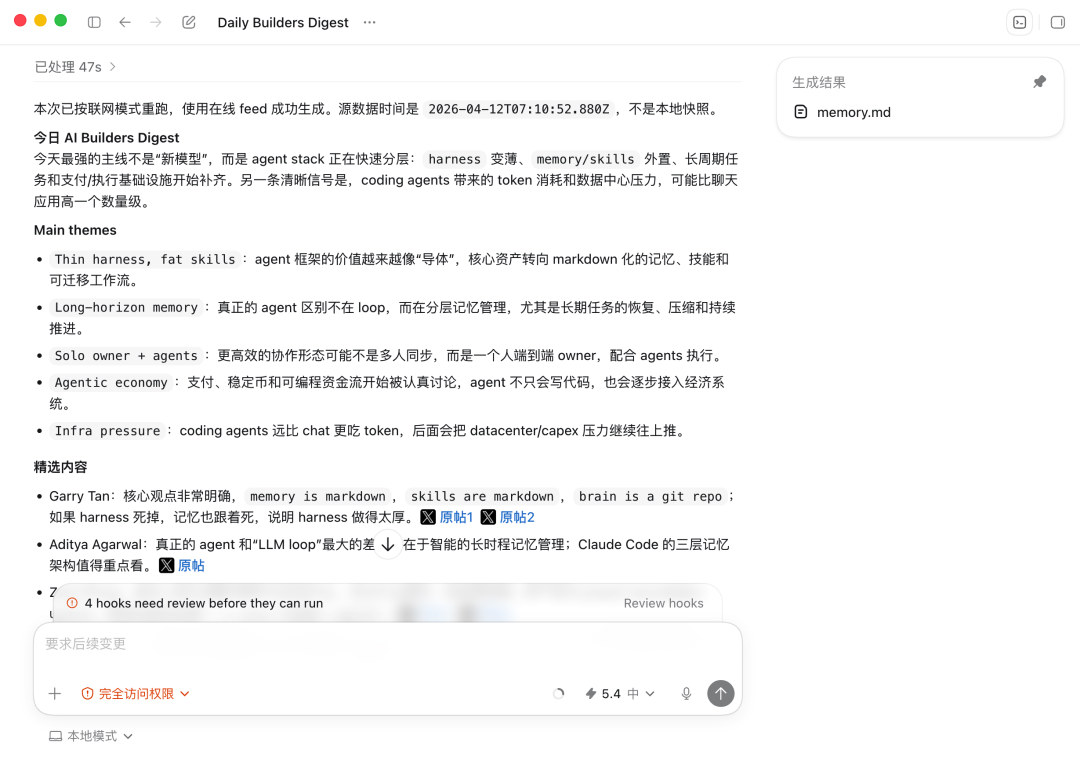The image size is (1080, 757).
Task: Open the terminal panel icon
Action: point(1019,22)
